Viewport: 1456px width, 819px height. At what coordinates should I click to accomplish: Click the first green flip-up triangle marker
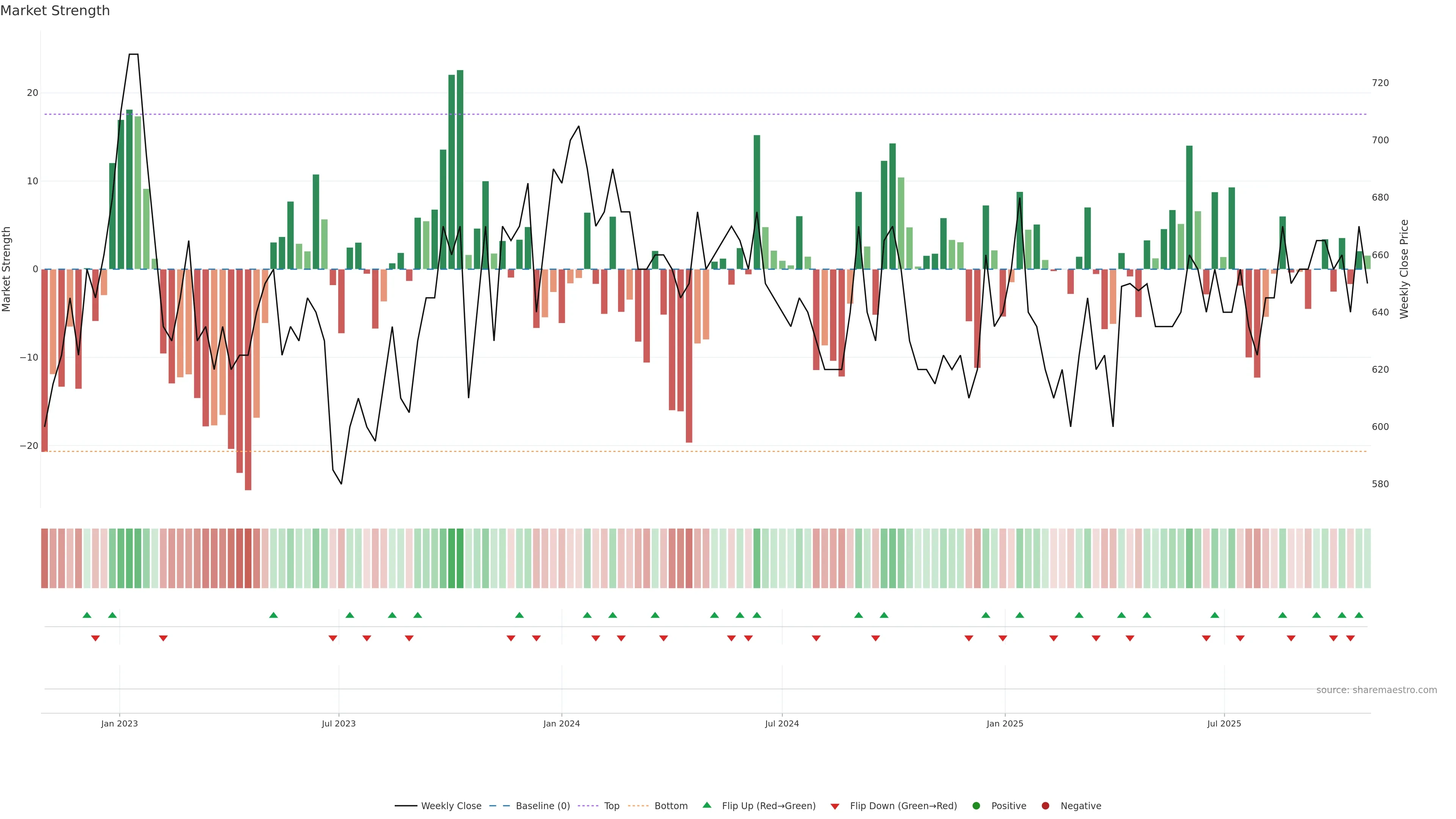(x=87, y=615)
